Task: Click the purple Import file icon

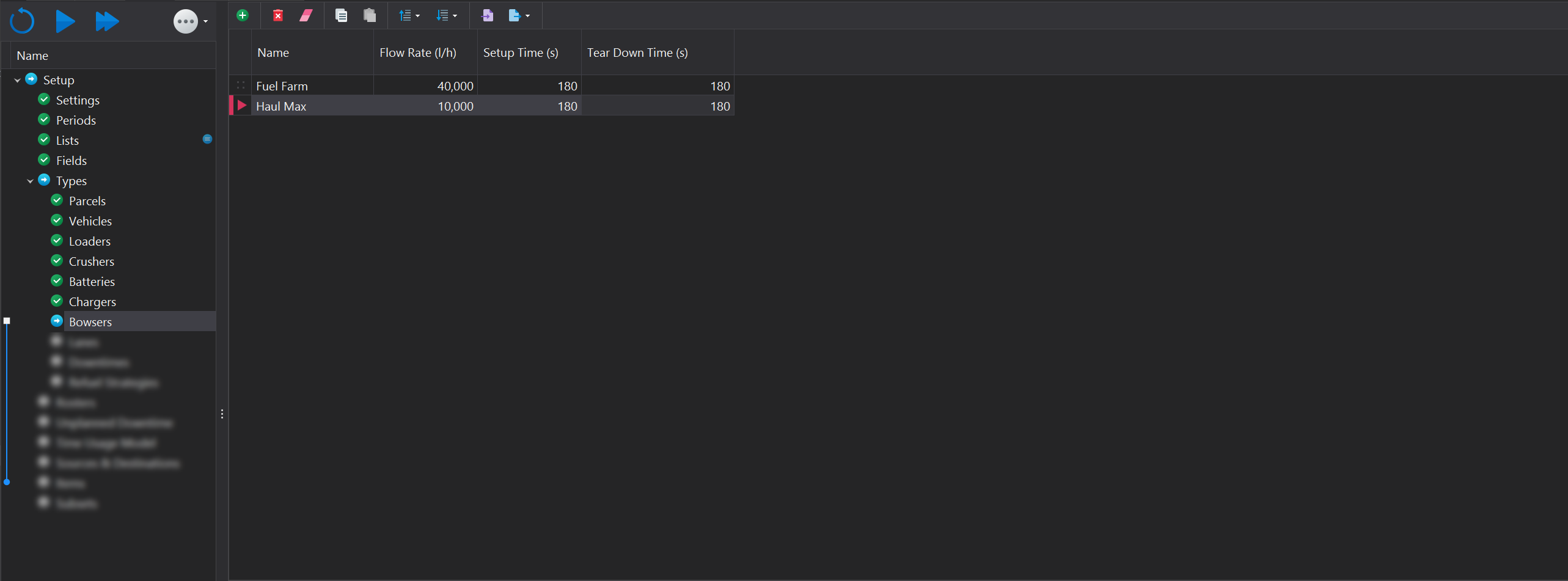Action: 487,15
